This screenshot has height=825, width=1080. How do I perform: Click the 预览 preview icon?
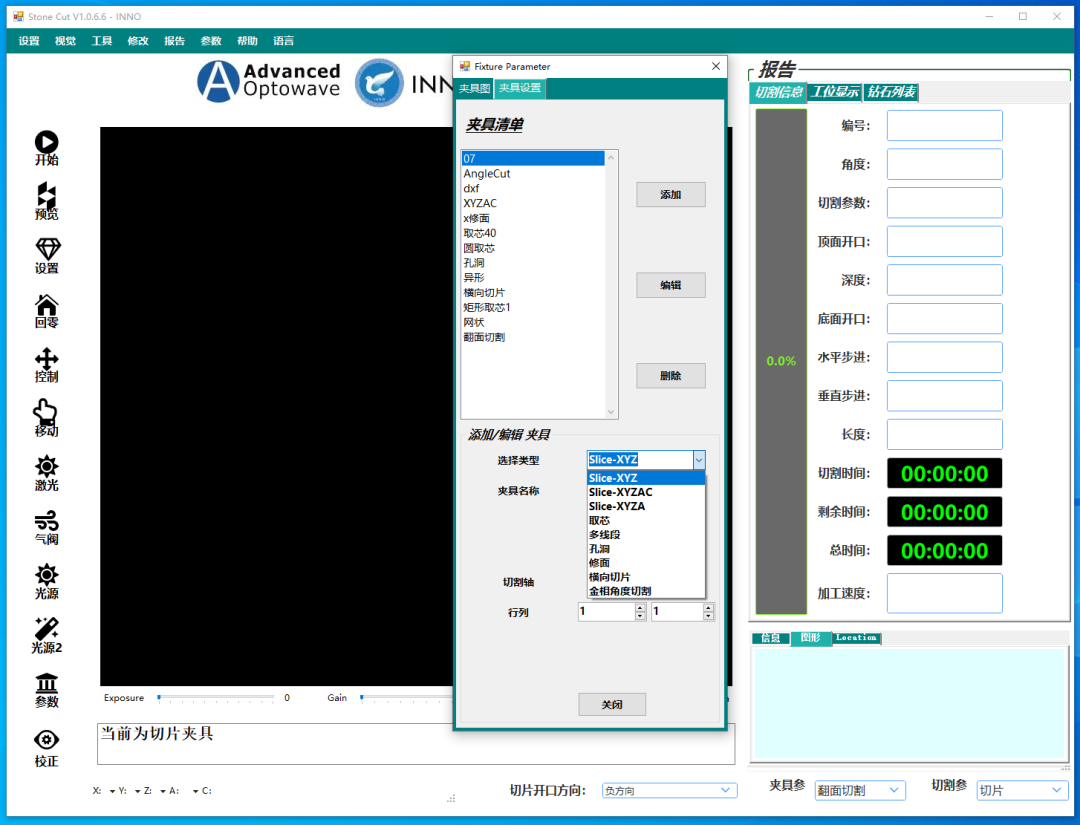46,196
